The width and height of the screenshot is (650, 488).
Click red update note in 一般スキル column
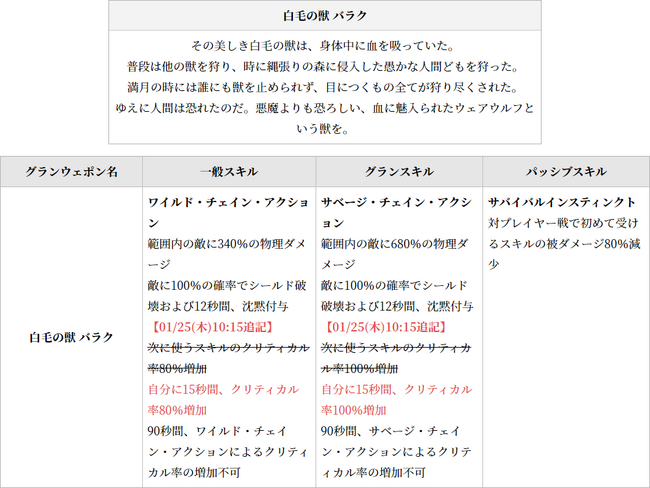click(212, 327)
